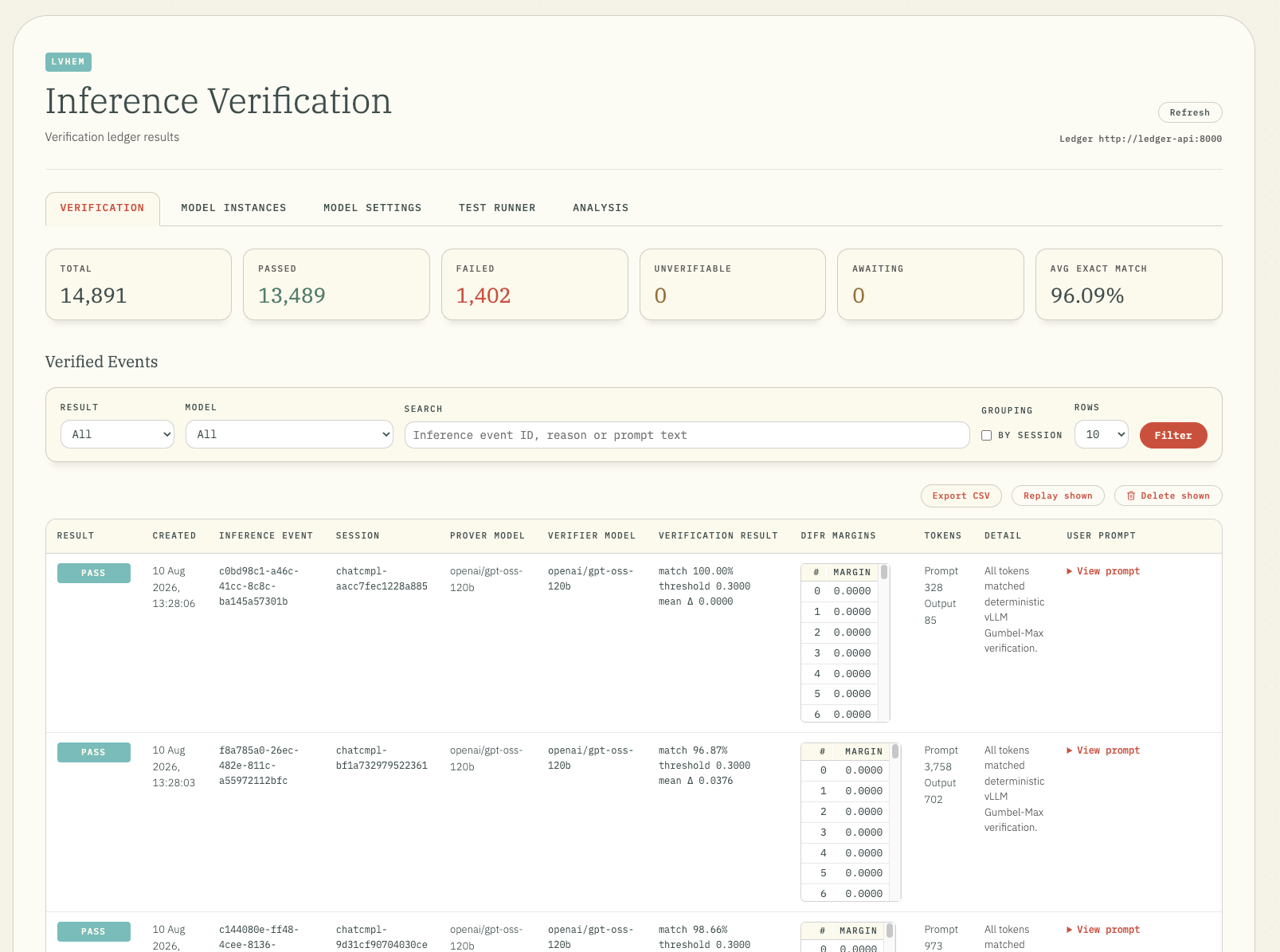The height and width of the screenshot is (952, 1280).
Task: Click the Inference Event column header
Action: tap(266, 536)
